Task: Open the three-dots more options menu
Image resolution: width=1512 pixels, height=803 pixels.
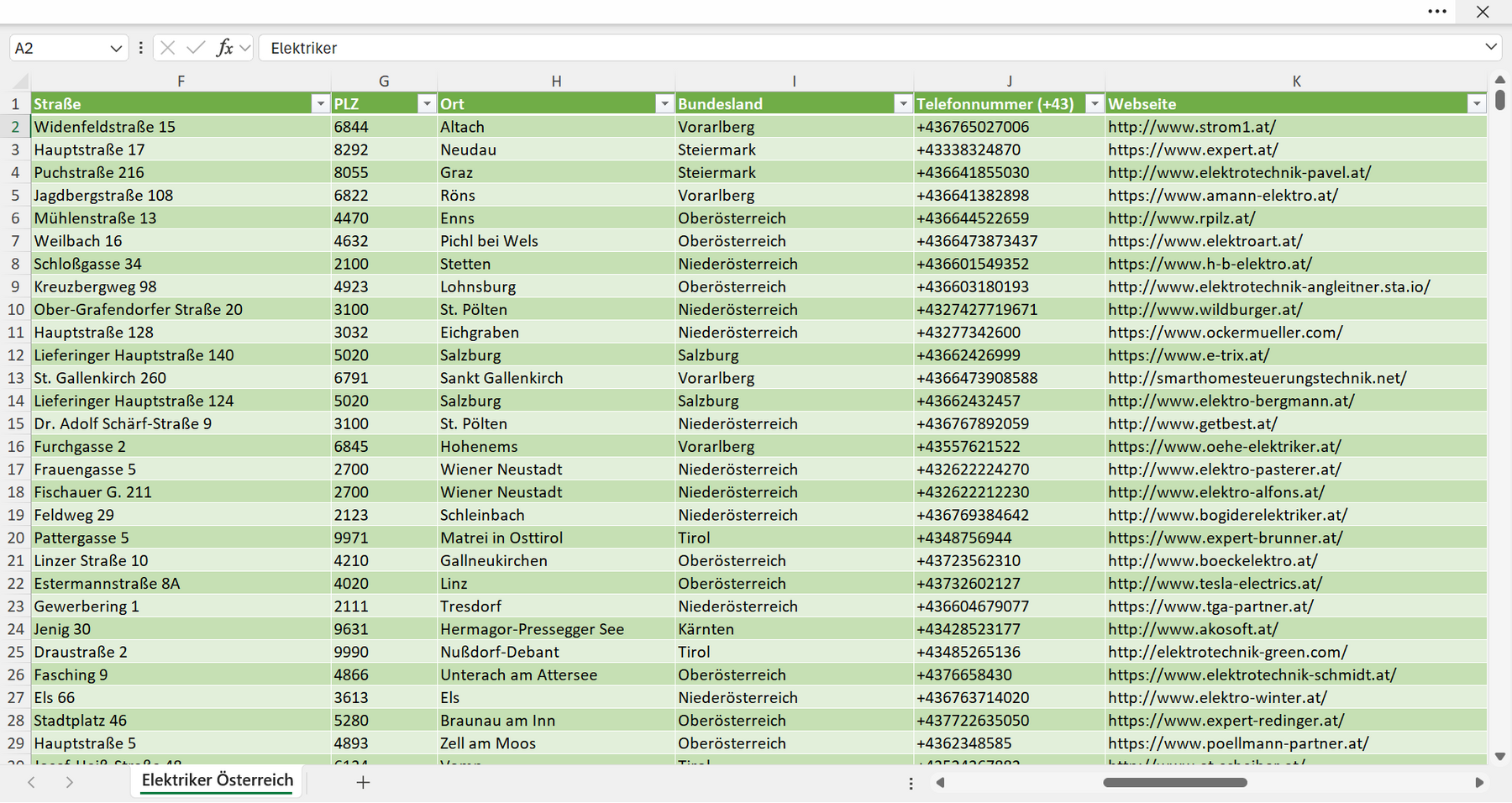Action: point(1437,12)
